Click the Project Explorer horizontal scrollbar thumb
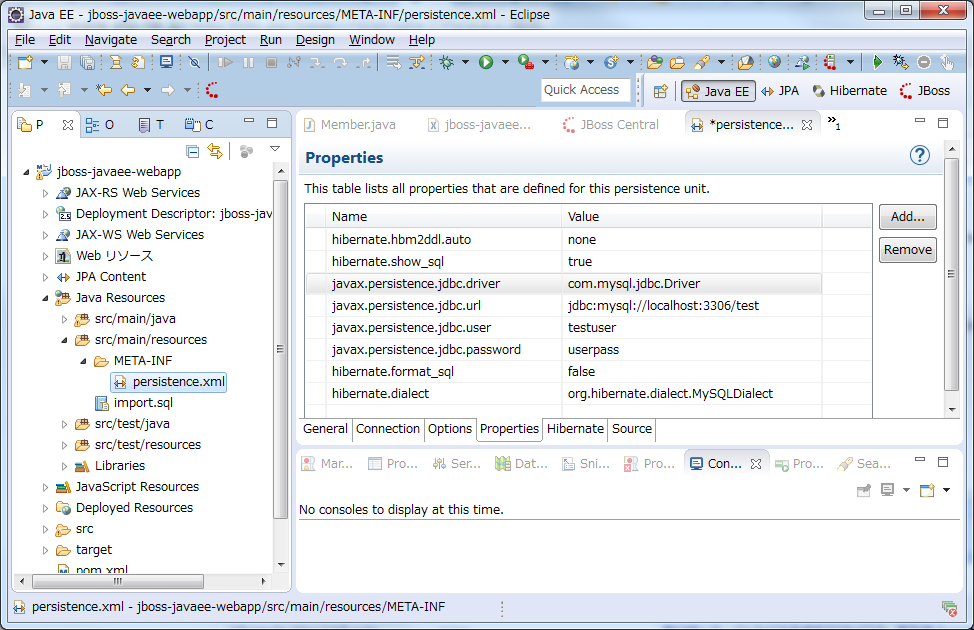The height and width of the screenshot is (630, 974). point(118,582)
